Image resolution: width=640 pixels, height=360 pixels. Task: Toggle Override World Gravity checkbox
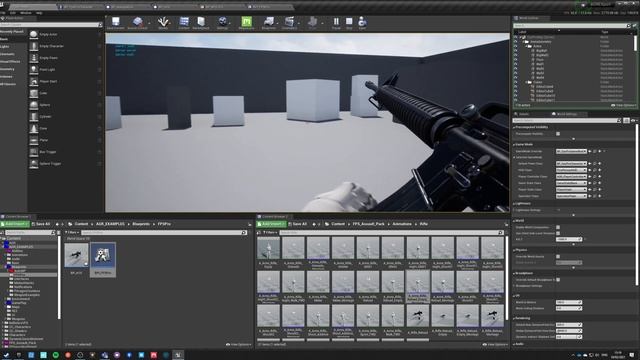pyautogui.click(x=558, y=257)
